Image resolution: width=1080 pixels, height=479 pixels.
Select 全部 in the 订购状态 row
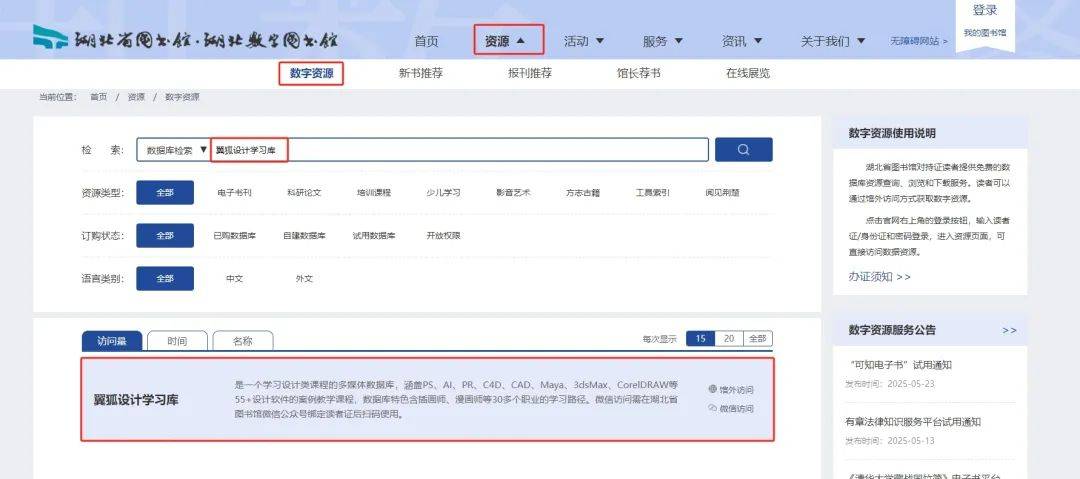tap(165, 236)
